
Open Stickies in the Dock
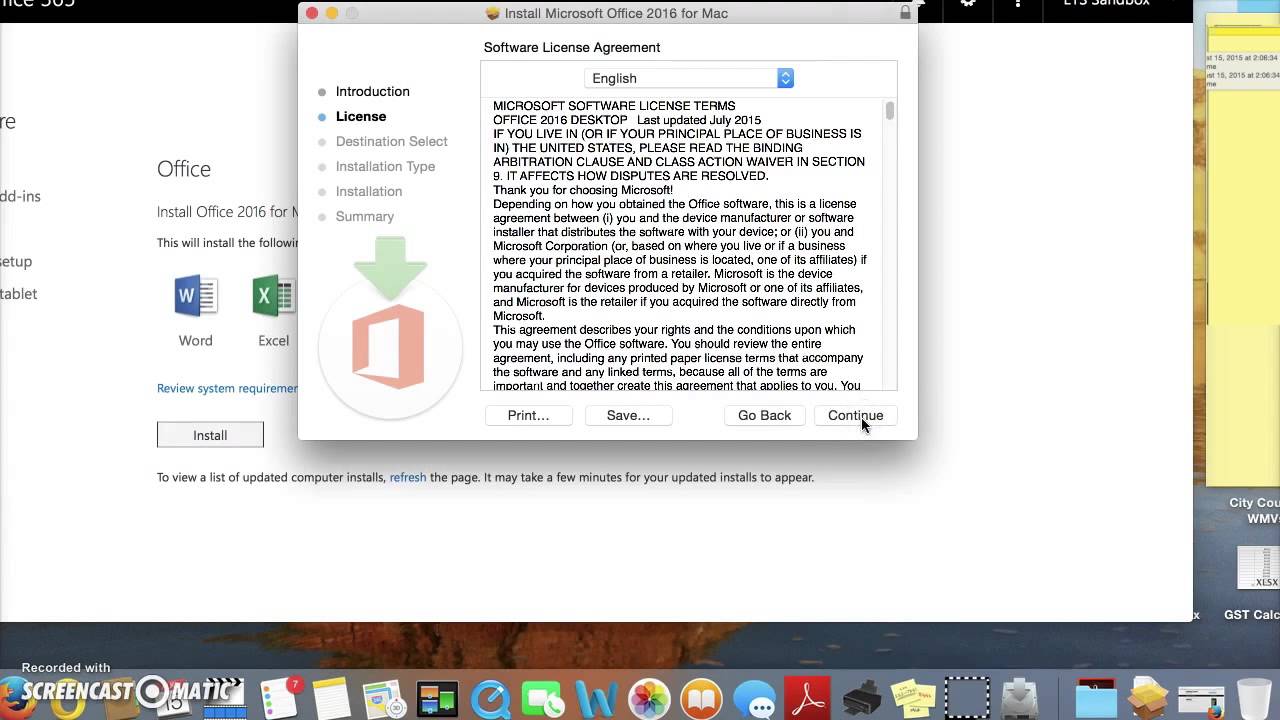913,700
